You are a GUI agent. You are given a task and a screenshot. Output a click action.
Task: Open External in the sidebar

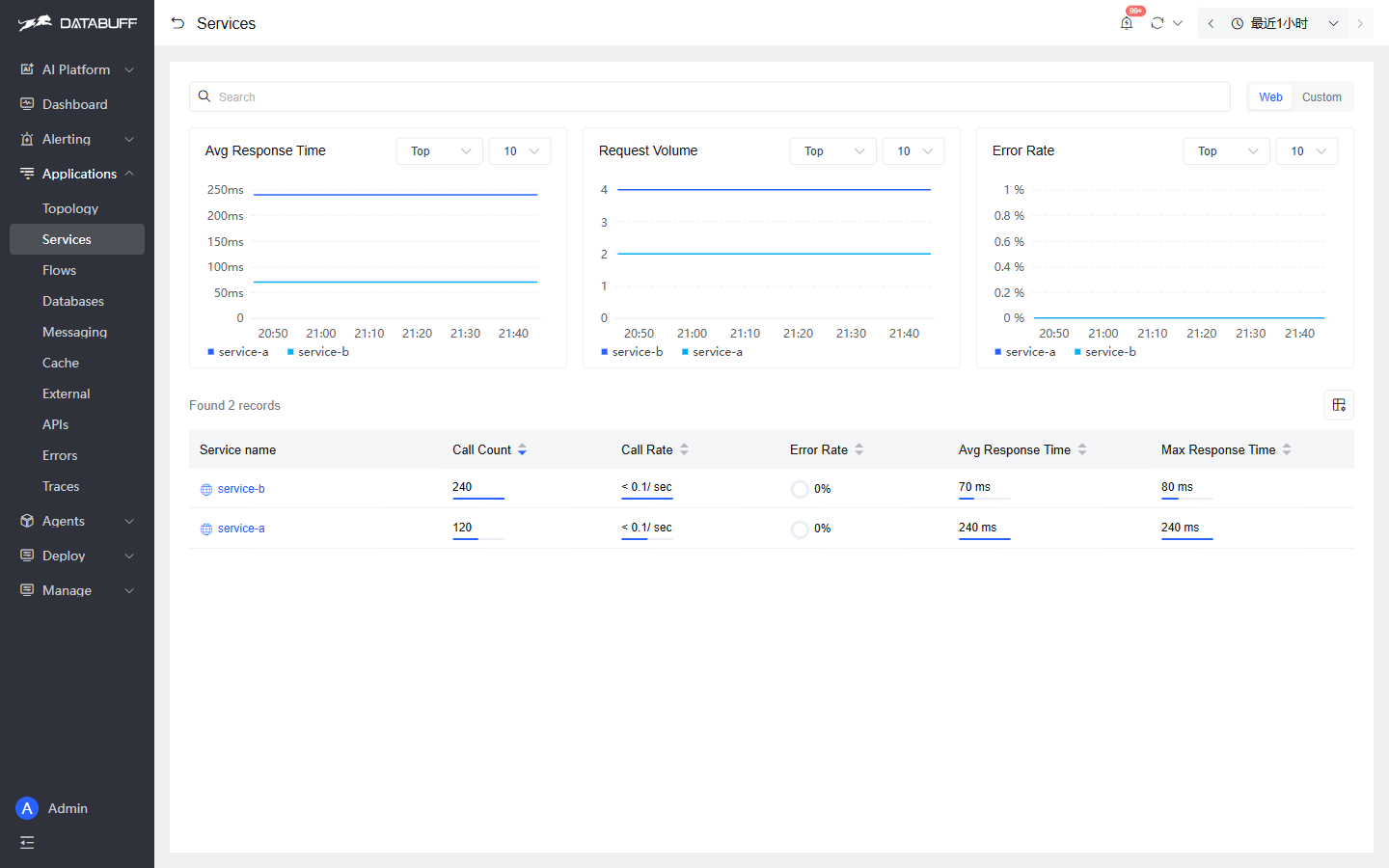(77, 393)
